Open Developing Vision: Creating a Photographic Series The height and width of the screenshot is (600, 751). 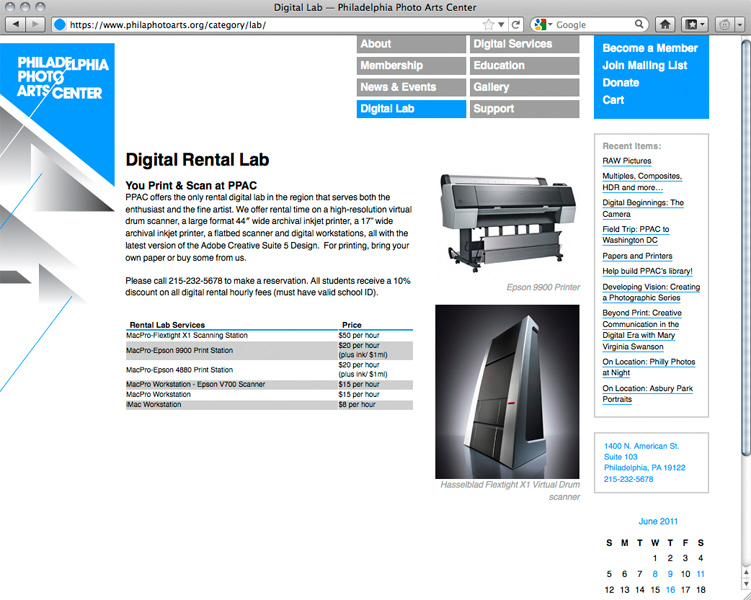pyautogui.click(x=651, y=292)
